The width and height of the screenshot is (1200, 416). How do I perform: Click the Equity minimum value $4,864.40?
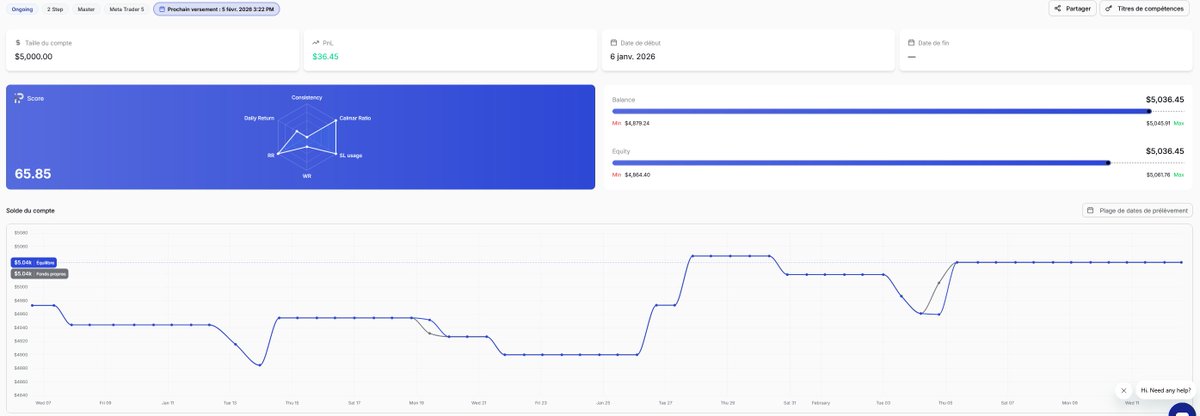pos(637,174)
